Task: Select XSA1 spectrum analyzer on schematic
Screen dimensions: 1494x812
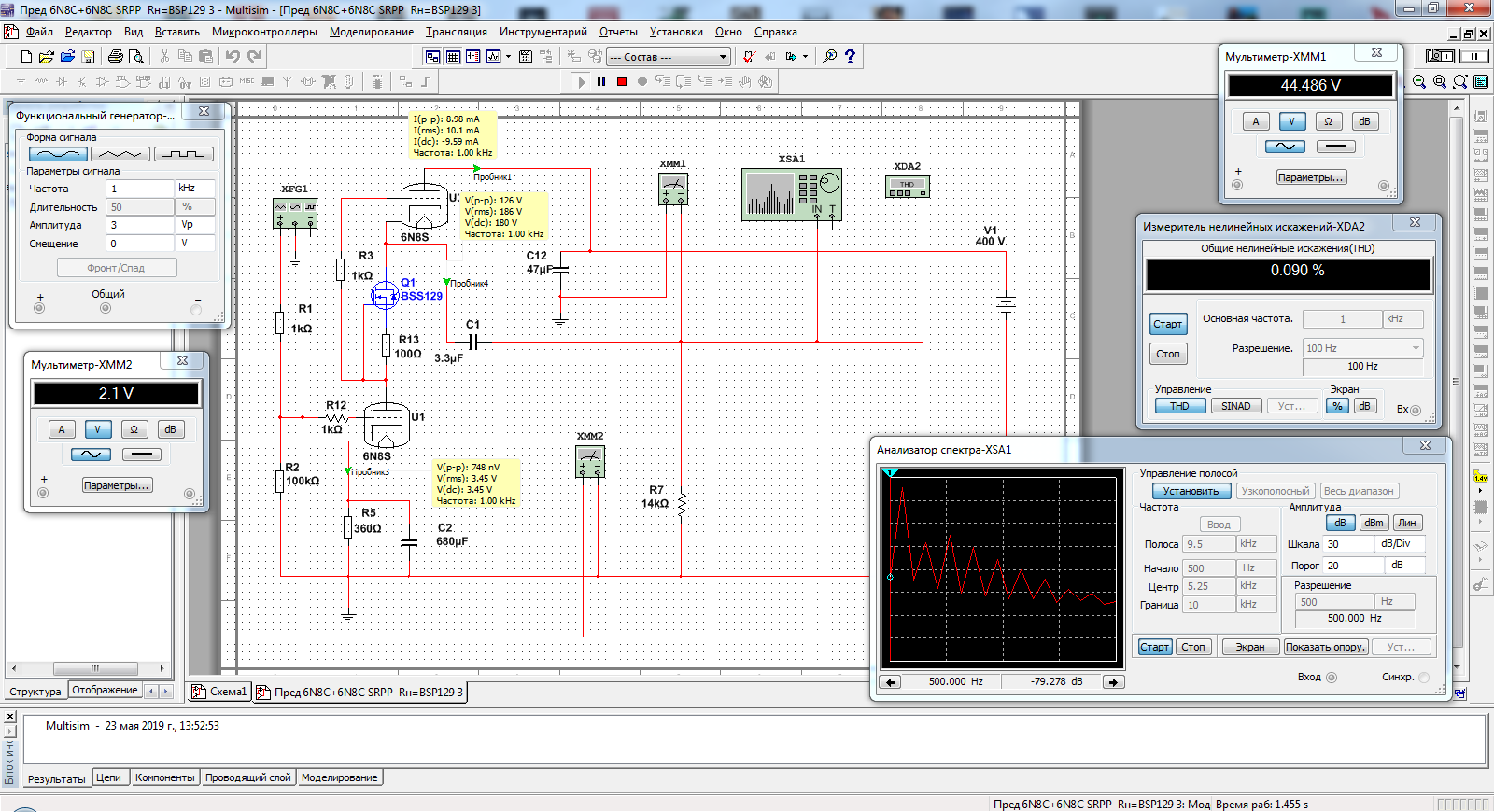Action: click(x=792, y=194)
